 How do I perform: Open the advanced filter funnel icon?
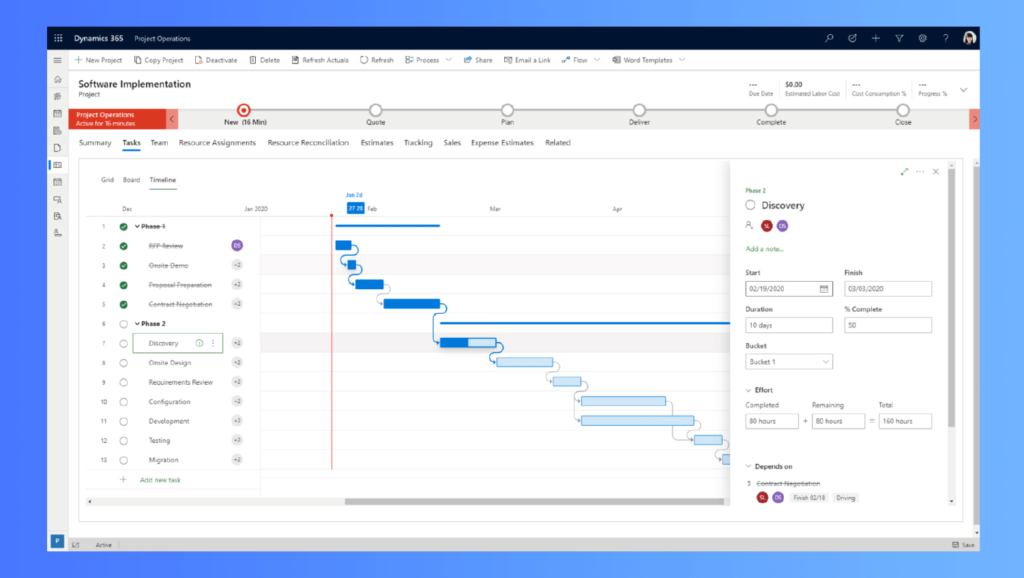(x=899, y=39)
